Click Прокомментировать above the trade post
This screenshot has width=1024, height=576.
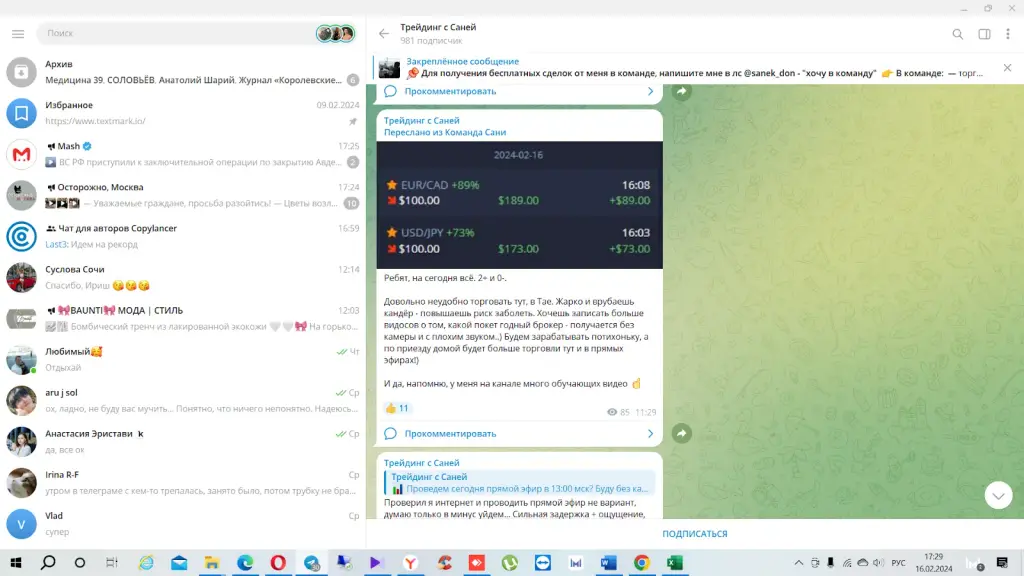[450, 91]
